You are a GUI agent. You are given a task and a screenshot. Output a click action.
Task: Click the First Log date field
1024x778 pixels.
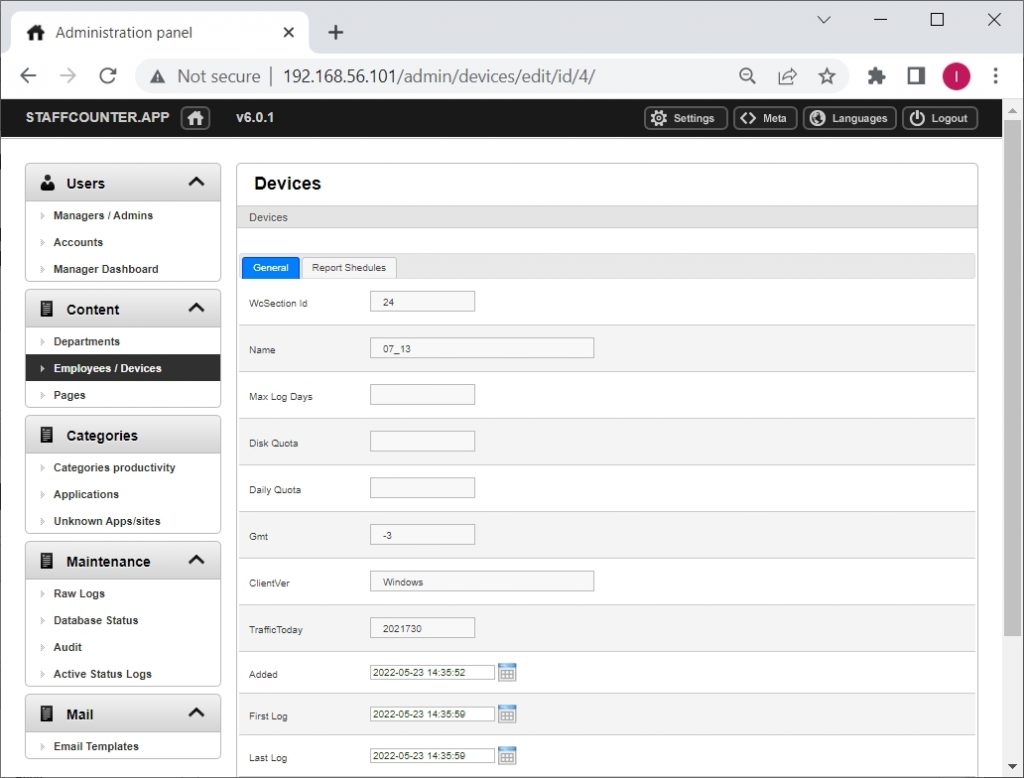pos(432,714)
